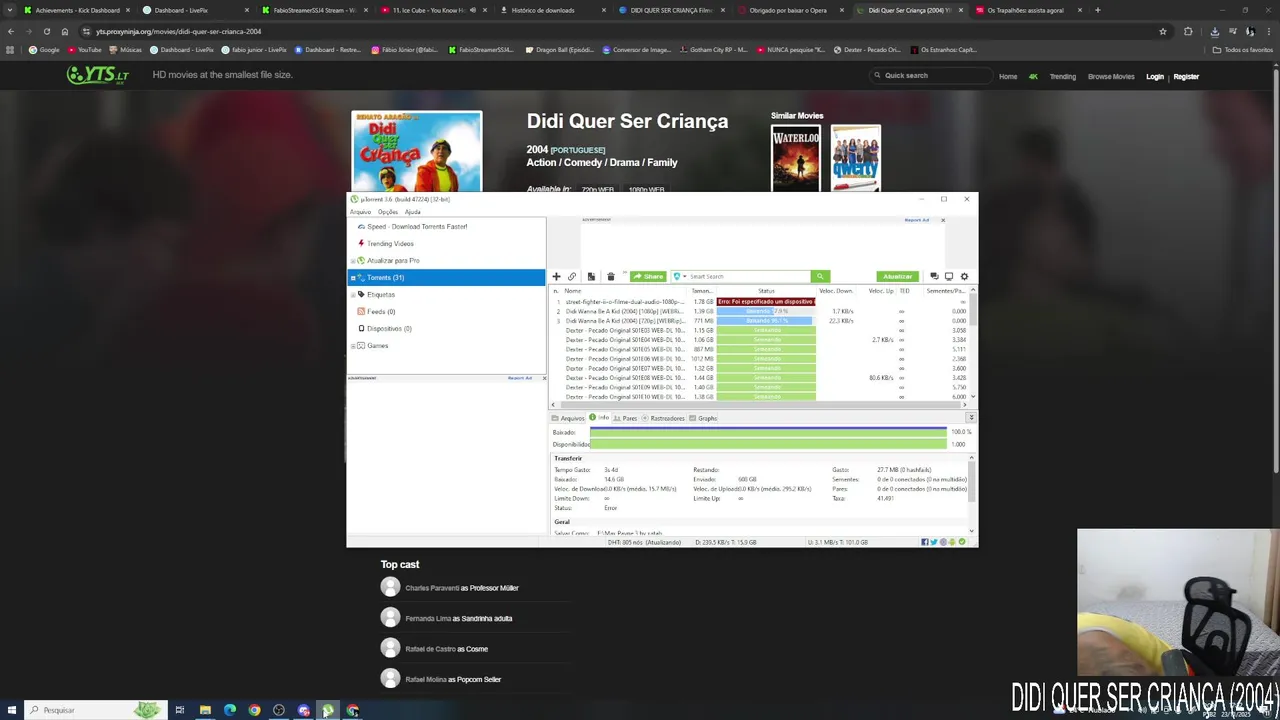Select Speed - Download Torrents Faster sidebar item
This screenshot has width=1280, height=720.
coord(417,227)
